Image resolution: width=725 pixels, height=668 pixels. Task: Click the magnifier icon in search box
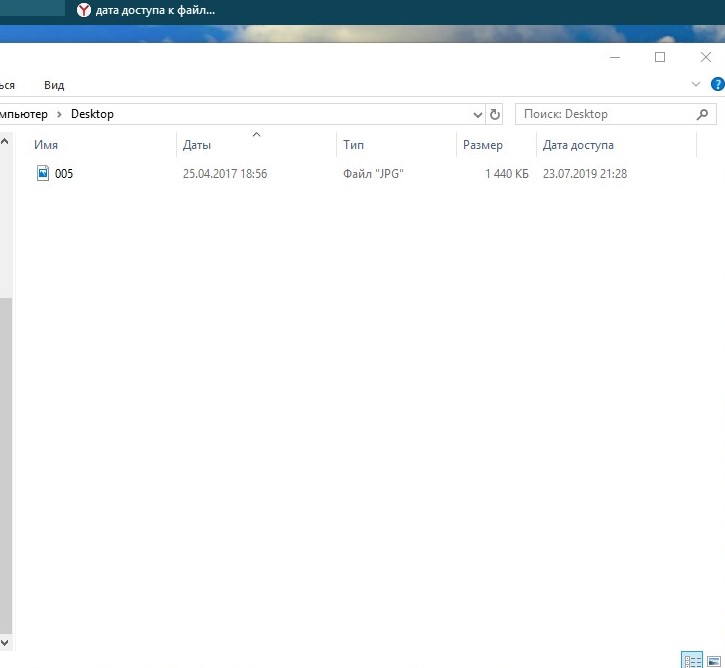point(703,114)
